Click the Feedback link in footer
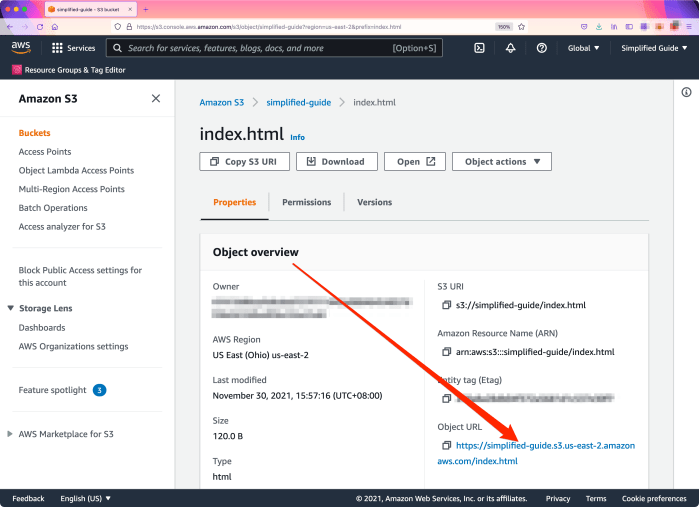This screenshot has height=507, width=699. pos(28,499)
